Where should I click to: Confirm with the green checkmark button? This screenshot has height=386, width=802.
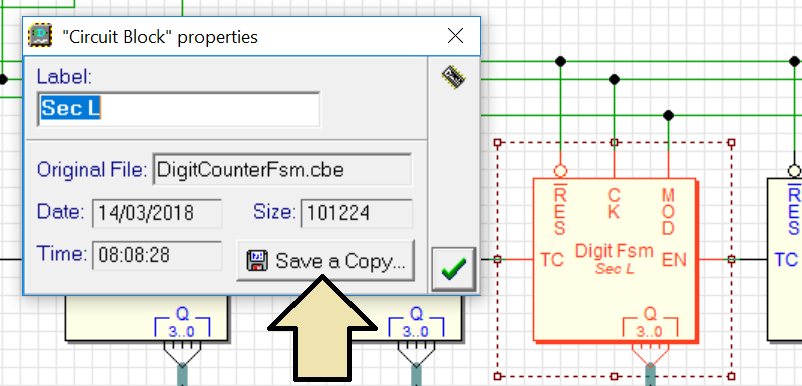pyautogui.click(x=454, y=269)
